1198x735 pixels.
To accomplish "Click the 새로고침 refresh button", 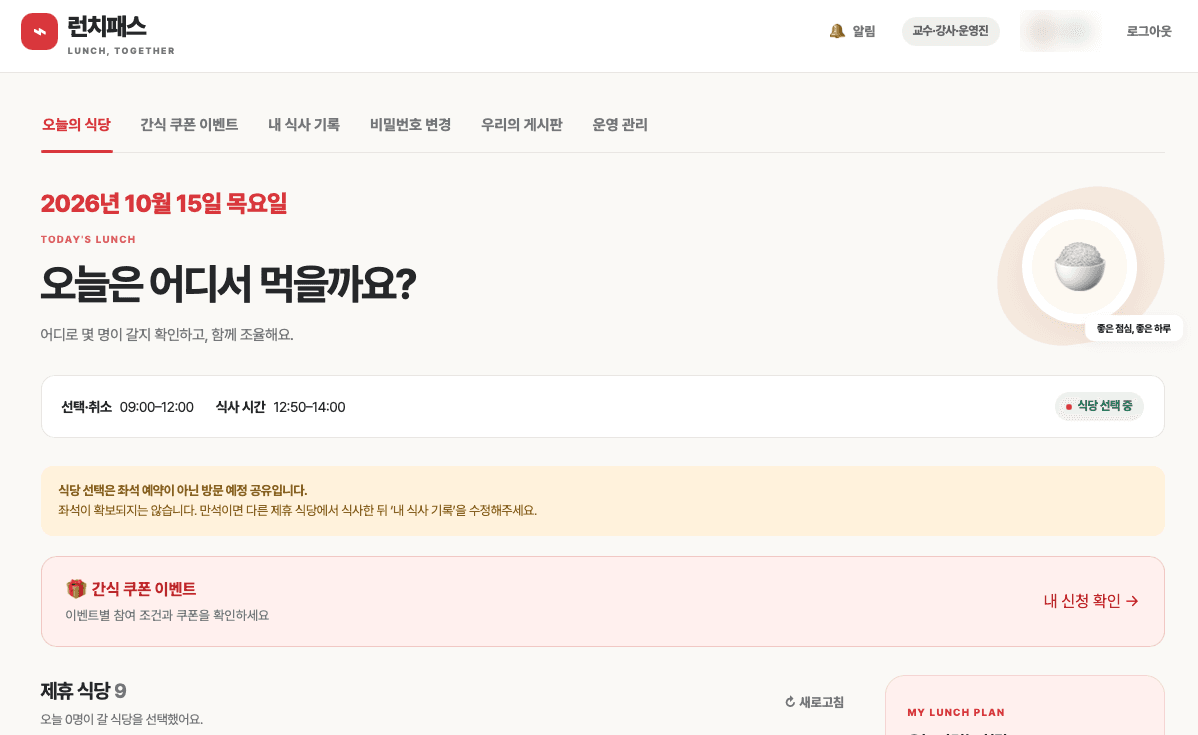I will pyautogui.click(x=814, y=701).
